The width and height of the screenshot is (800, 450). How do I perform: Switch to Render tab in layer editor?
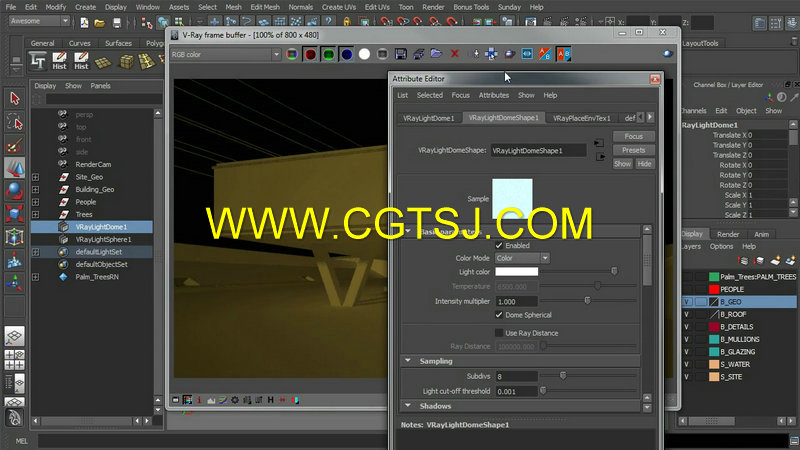(x=728, y=234)
